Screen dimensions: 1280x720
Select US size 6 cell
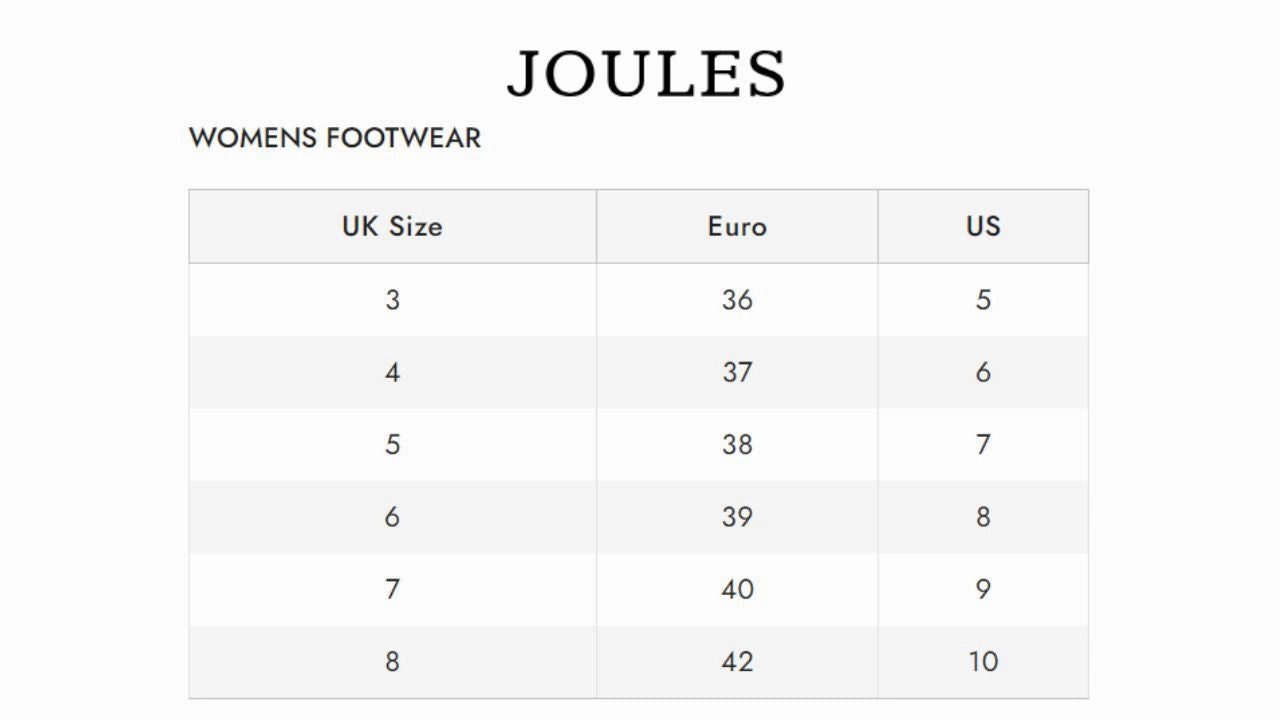(983, 372)
